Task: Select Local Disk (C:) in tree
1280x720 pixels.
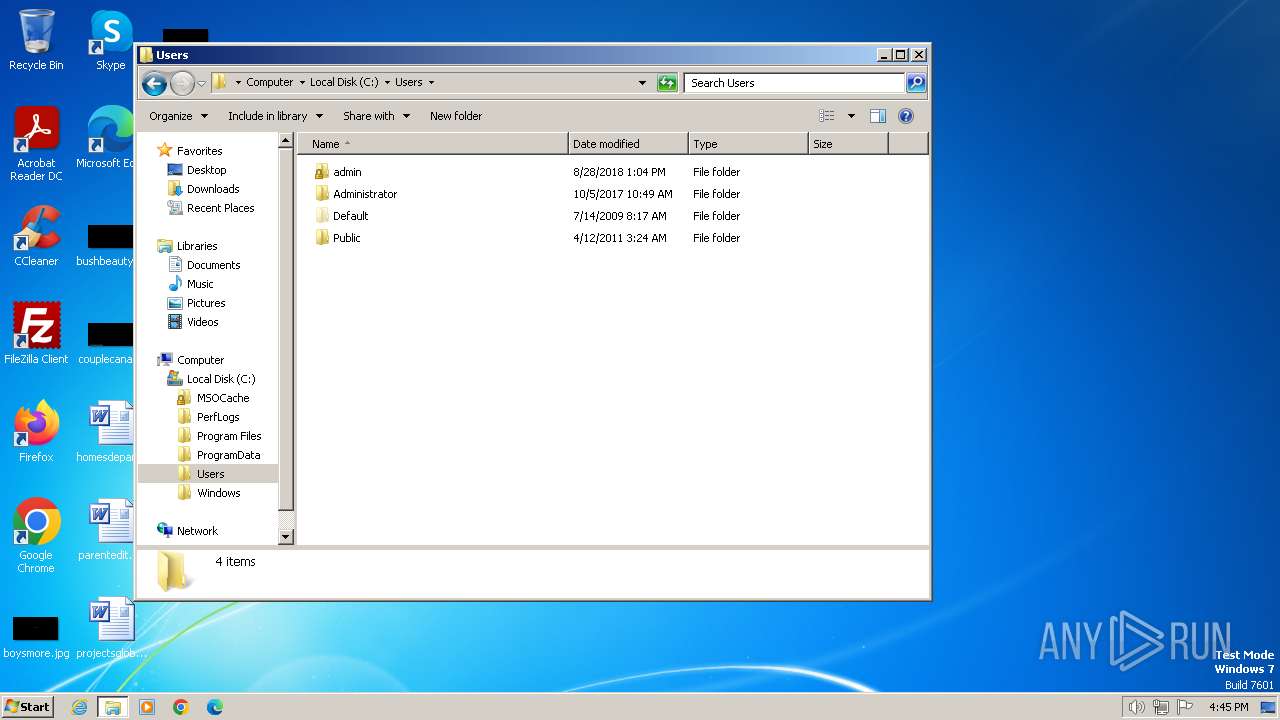Action: [x=220, y=379]
